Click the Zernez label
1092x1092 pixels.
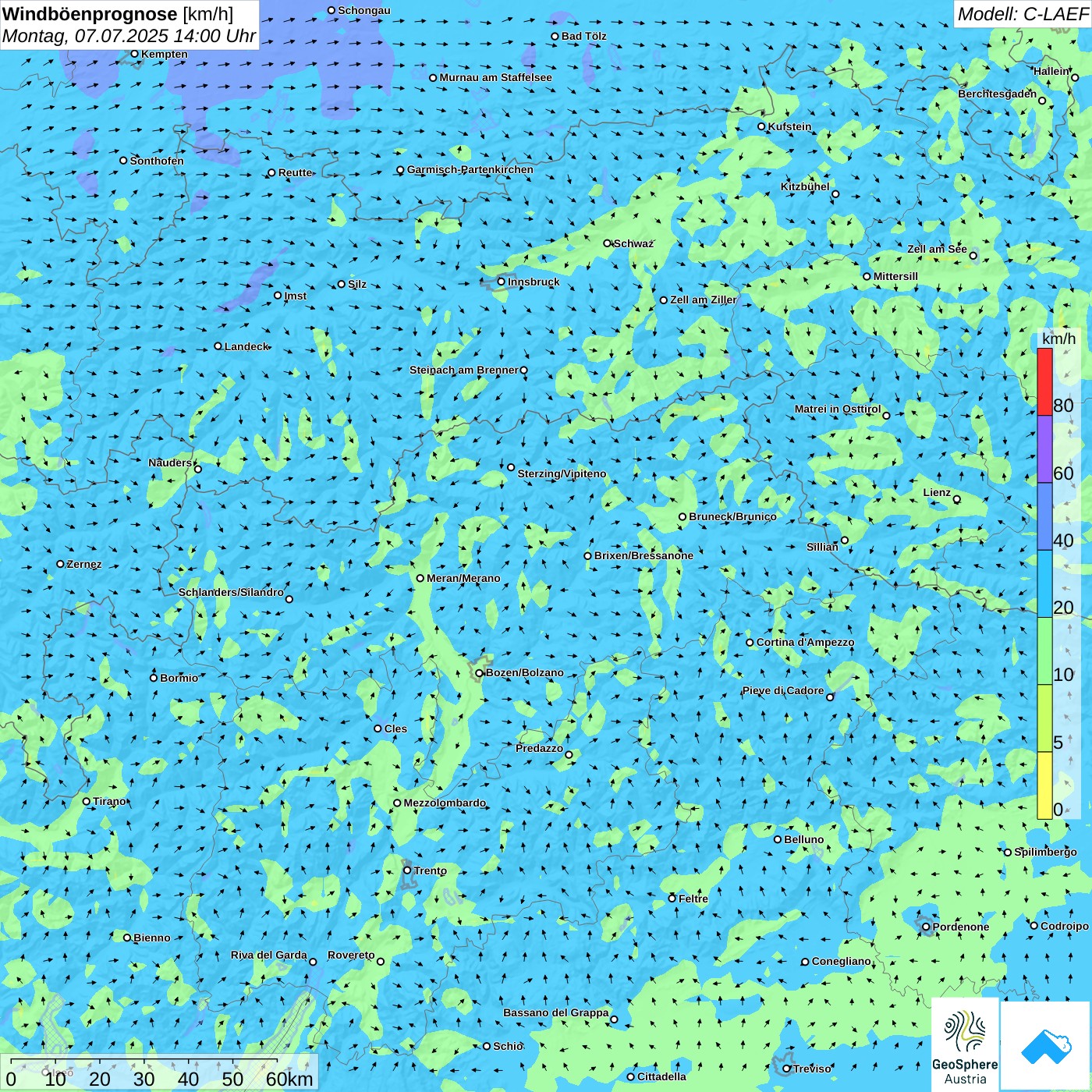pyautogui.click(x=84, y=564)
